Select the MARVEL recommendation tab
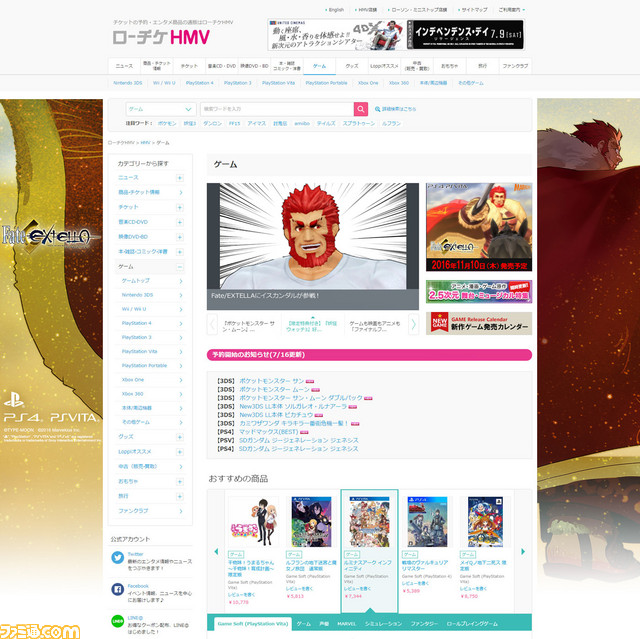 [347, 623]
